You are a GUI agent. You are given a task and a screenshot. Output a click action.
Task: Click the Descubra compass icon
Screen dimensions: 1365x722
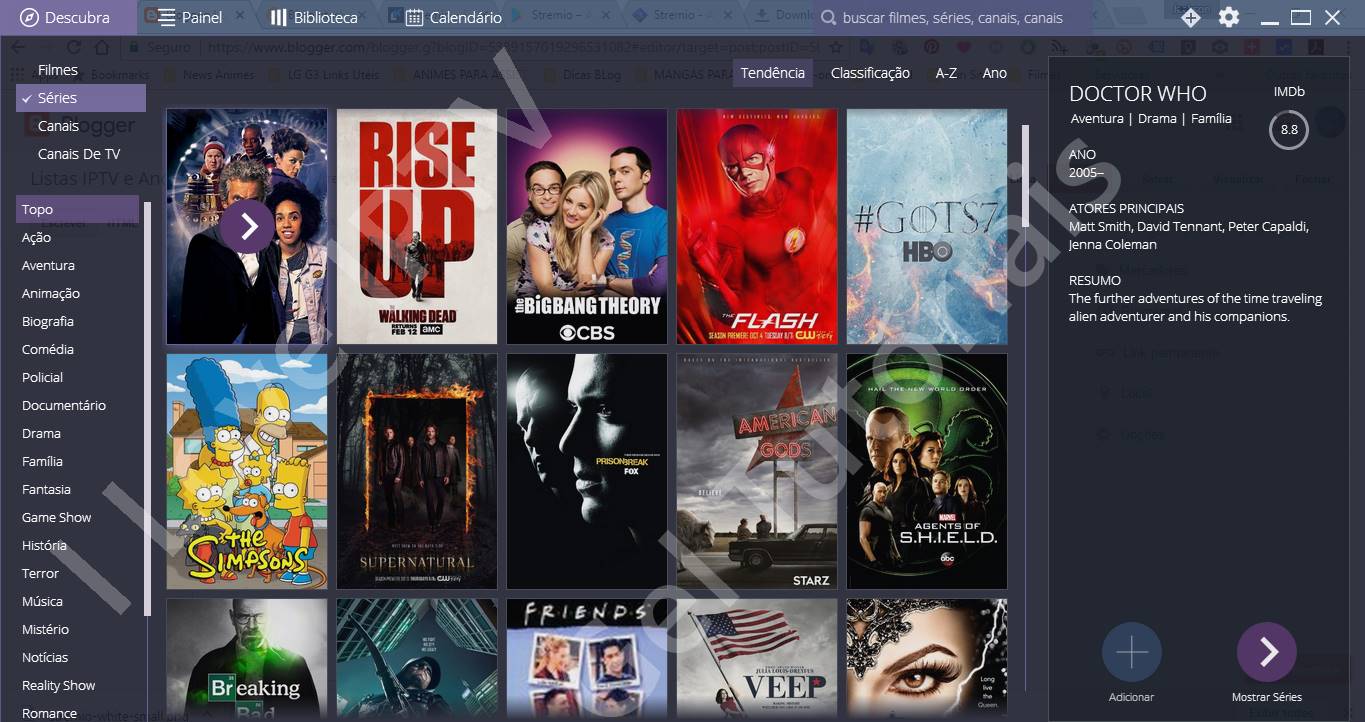(x=29, y=17)
